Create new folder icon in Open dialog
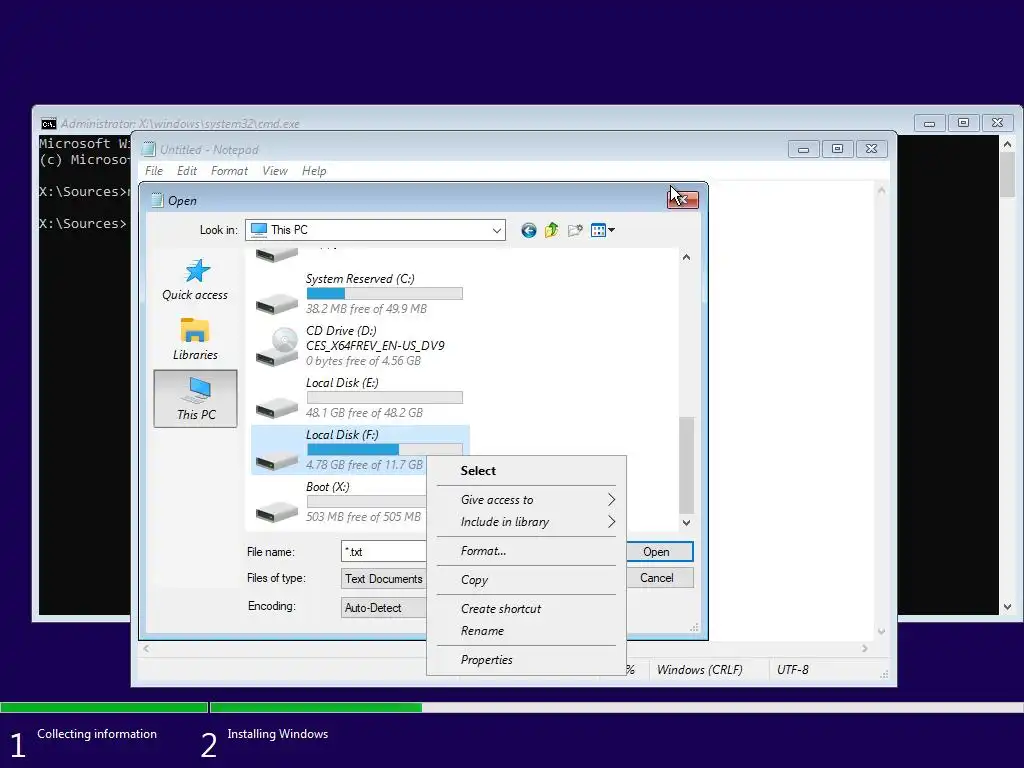This screenshot has width=1024, height=768. [x=575, y=230]
